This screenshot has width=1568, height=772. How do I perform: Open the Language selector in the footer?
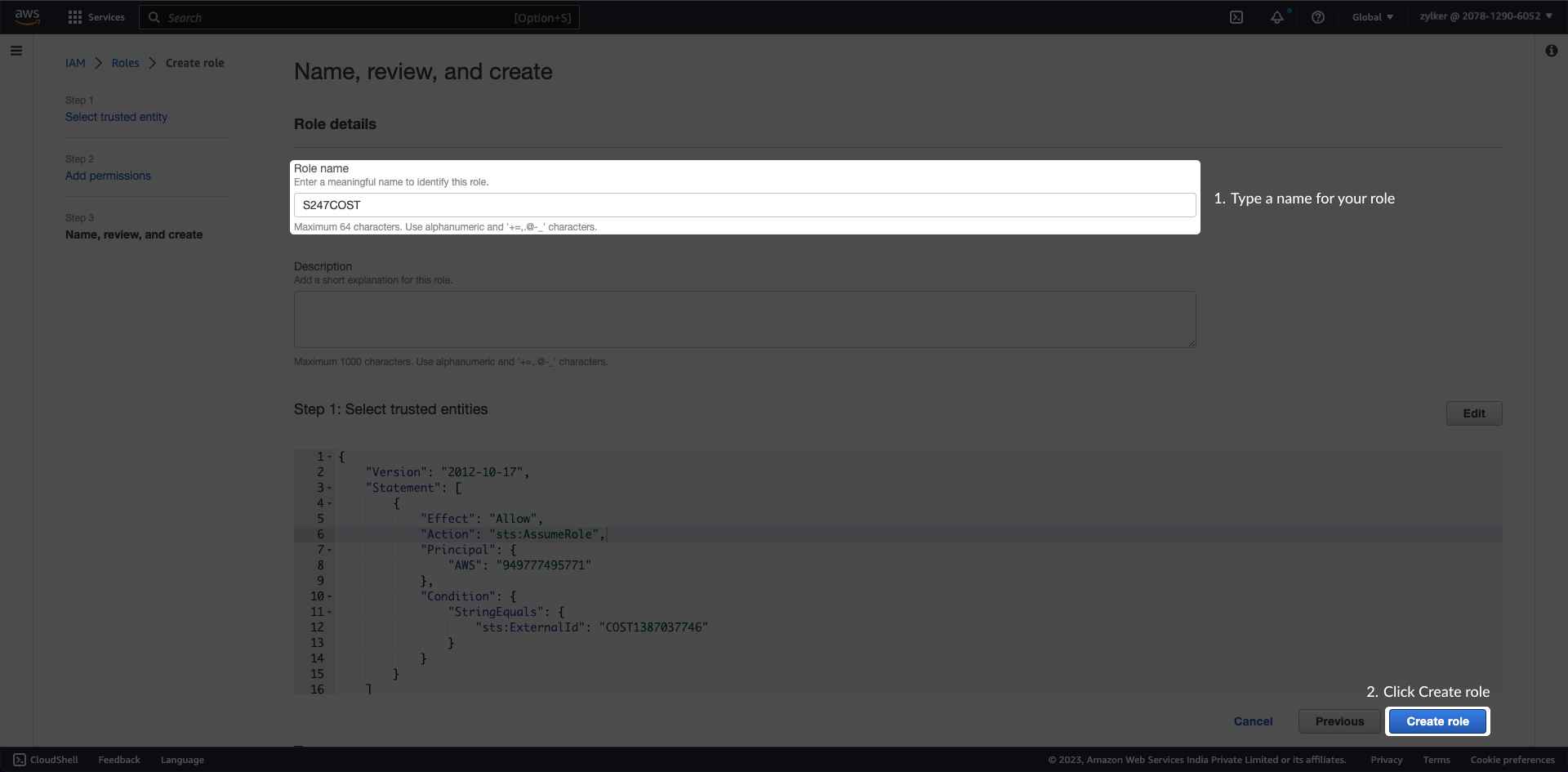pyautogui.click(x=182, y=760)
